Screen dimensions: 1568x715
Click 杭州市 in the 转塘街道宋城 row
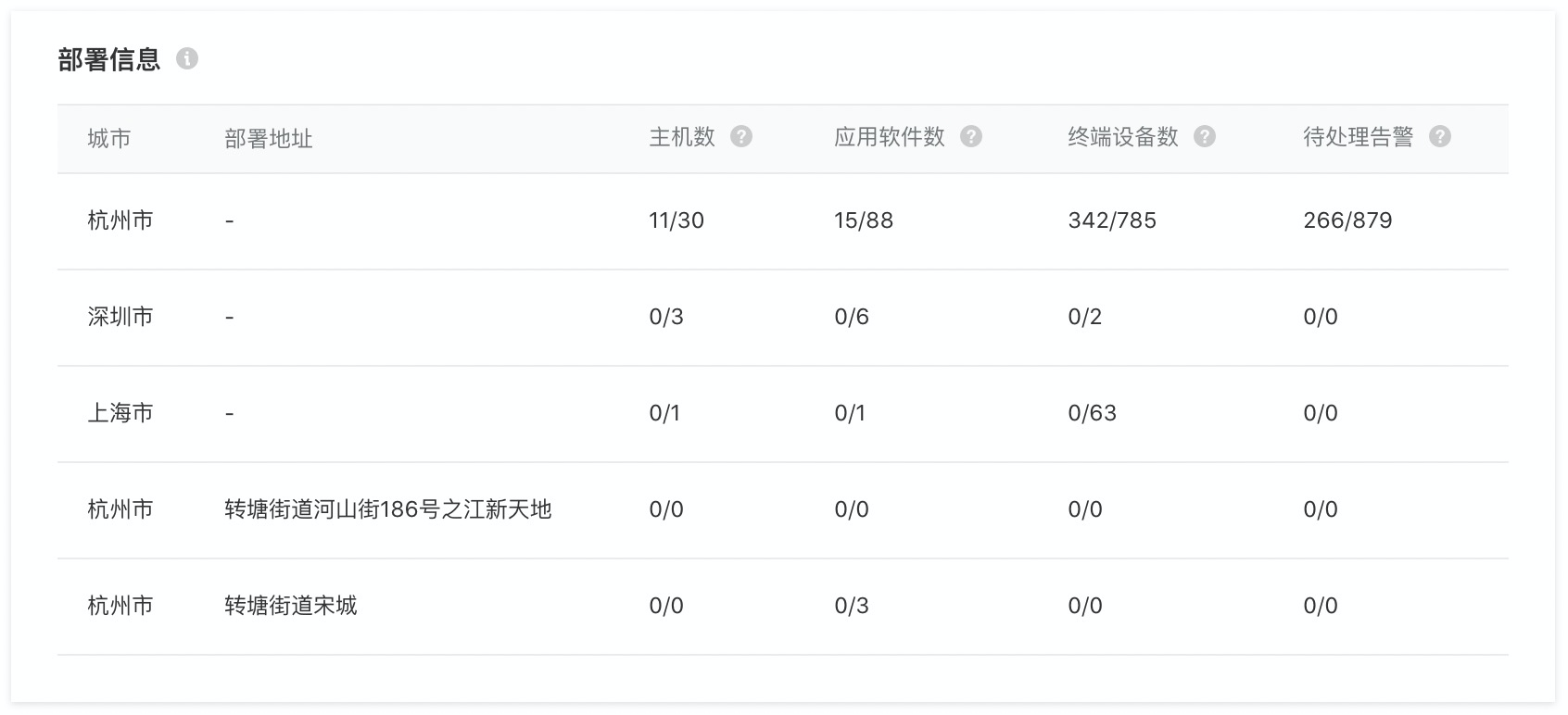tap(120, 606)
